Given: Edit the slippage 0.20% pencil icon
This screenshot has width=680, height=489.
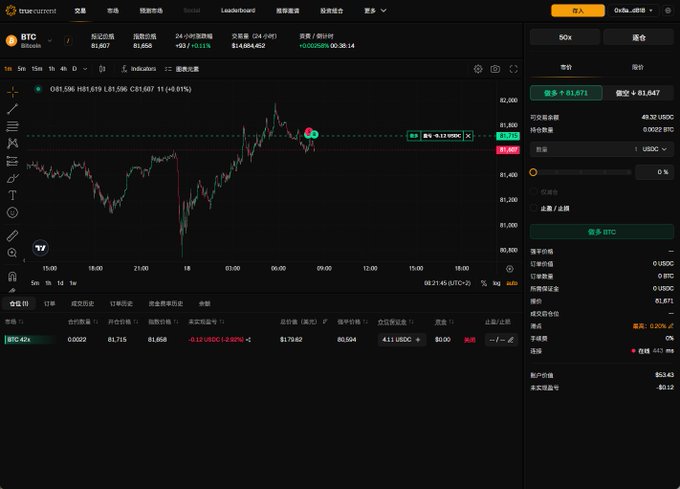Looking at the screenshot, I should pyautogui.click(x=671, y=326).
